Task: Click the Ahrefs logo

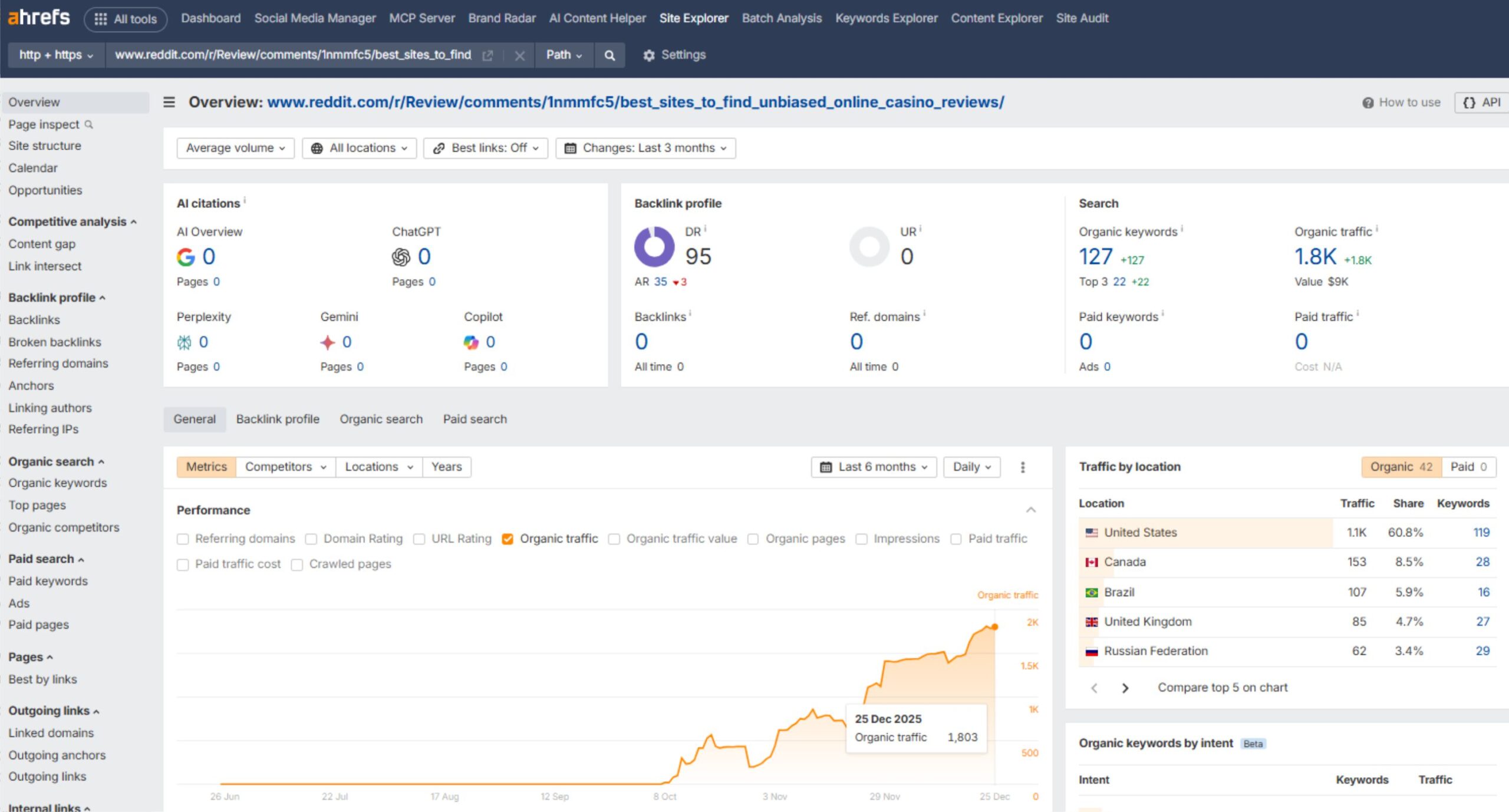Action: 39,18
